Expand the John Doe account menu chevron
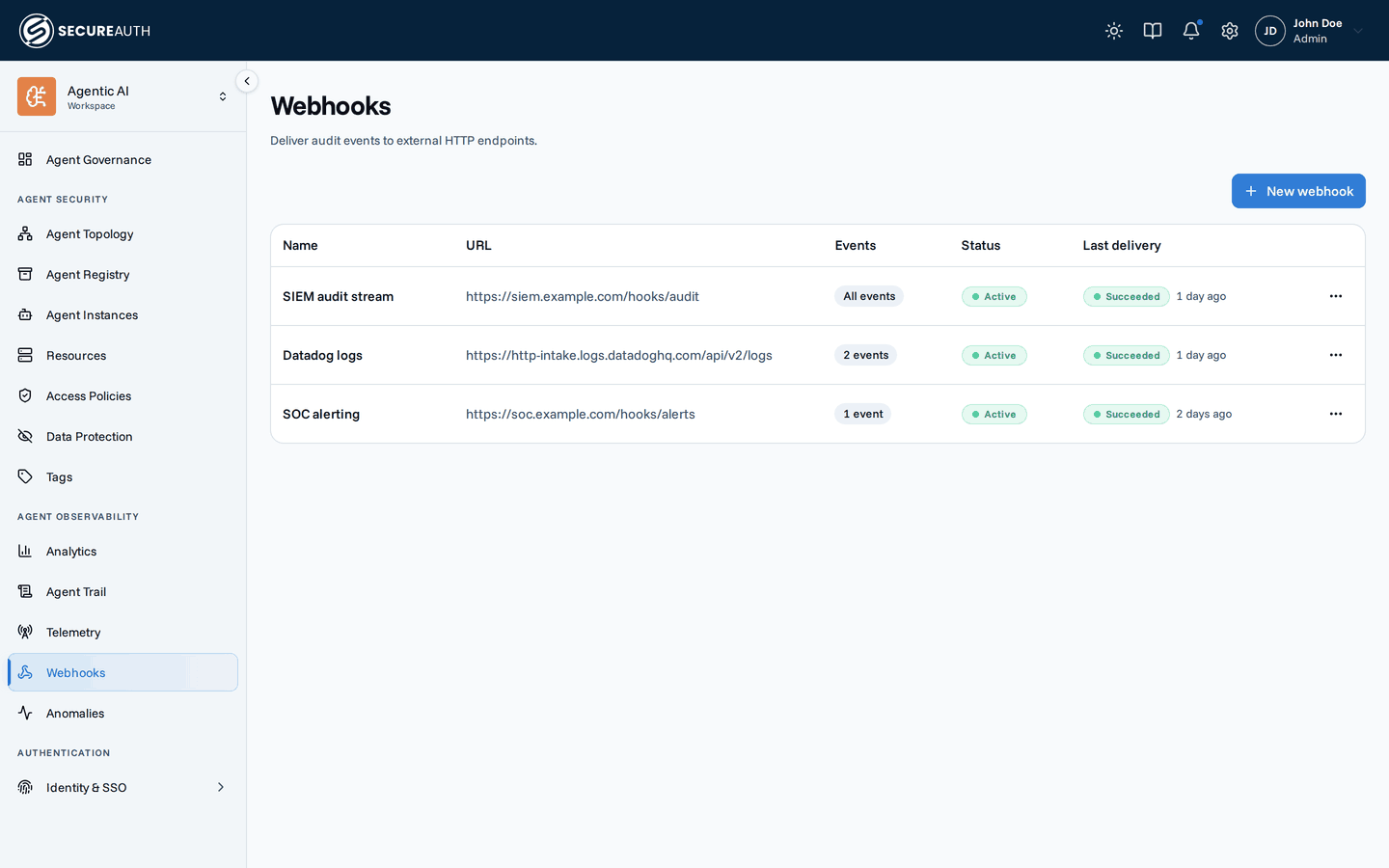The image size is (1389, 868). click(1358, 31)
